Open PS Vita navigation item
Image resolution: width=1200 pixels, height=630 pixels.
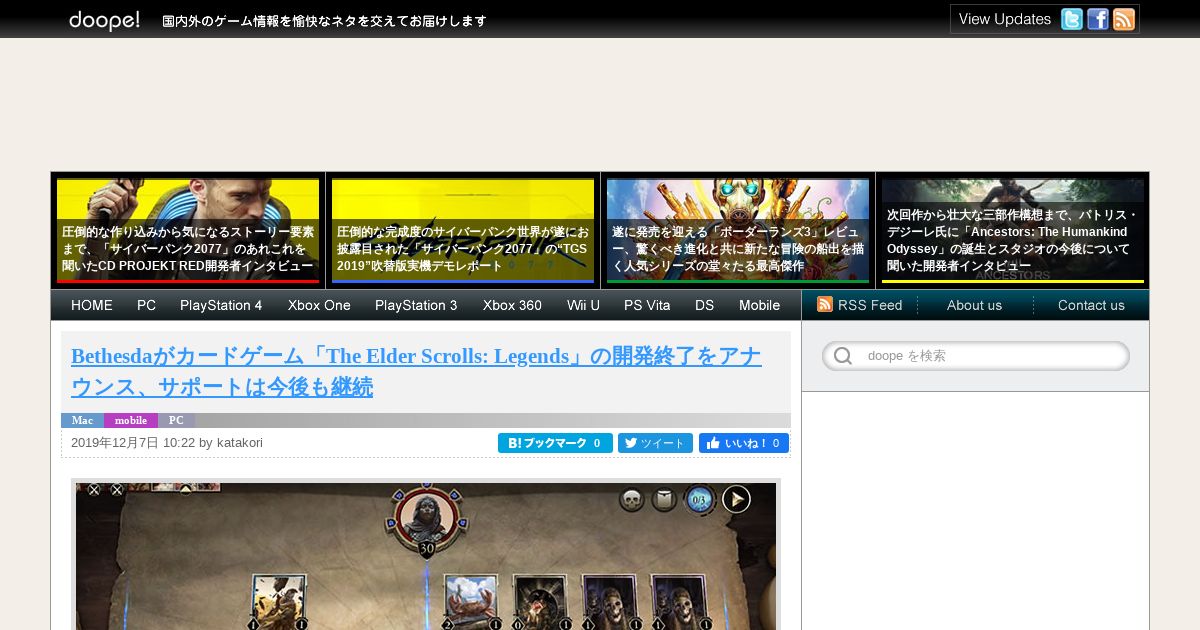(647, 305)
